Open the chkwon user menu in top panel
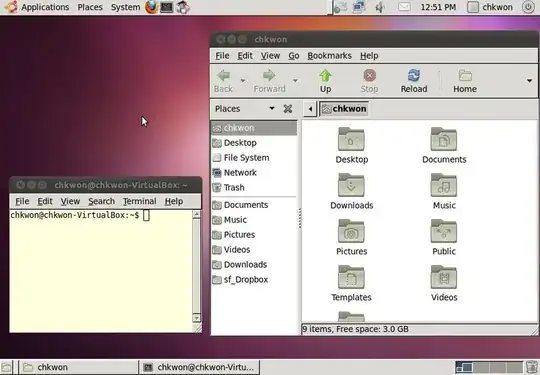The height and width of the screenshot is (375, 540). (x=490, y=7)
